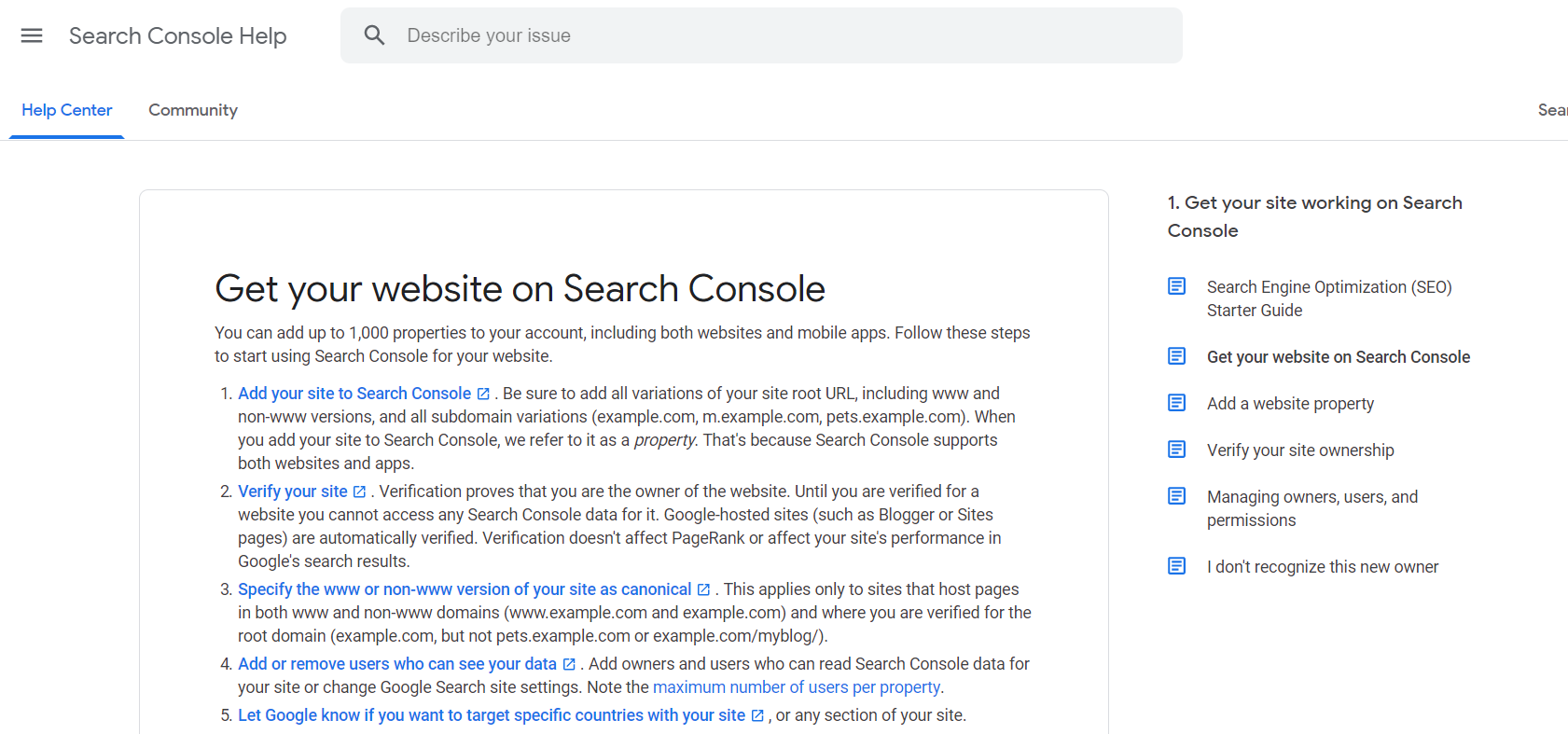Open 'Add or remove users who can see your data'
The width and height of the screenshot is (1568, 734).
click(x=397, y=664)
